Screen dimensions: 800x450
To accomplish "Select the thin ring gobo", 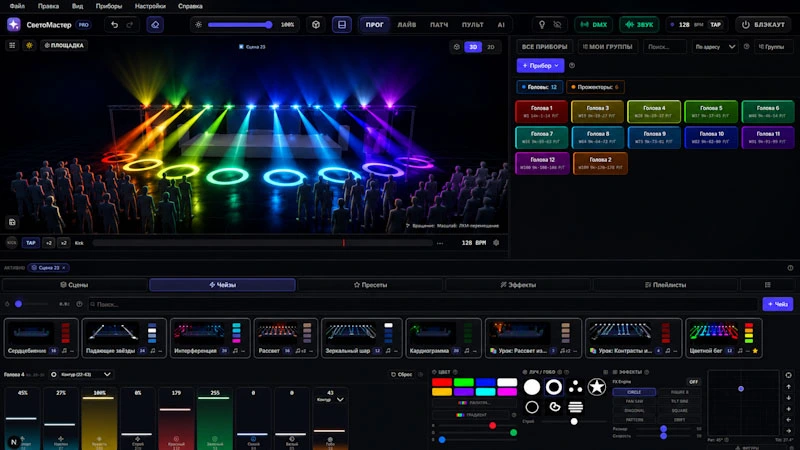I will pyautogui.click(x=532, y=407).
